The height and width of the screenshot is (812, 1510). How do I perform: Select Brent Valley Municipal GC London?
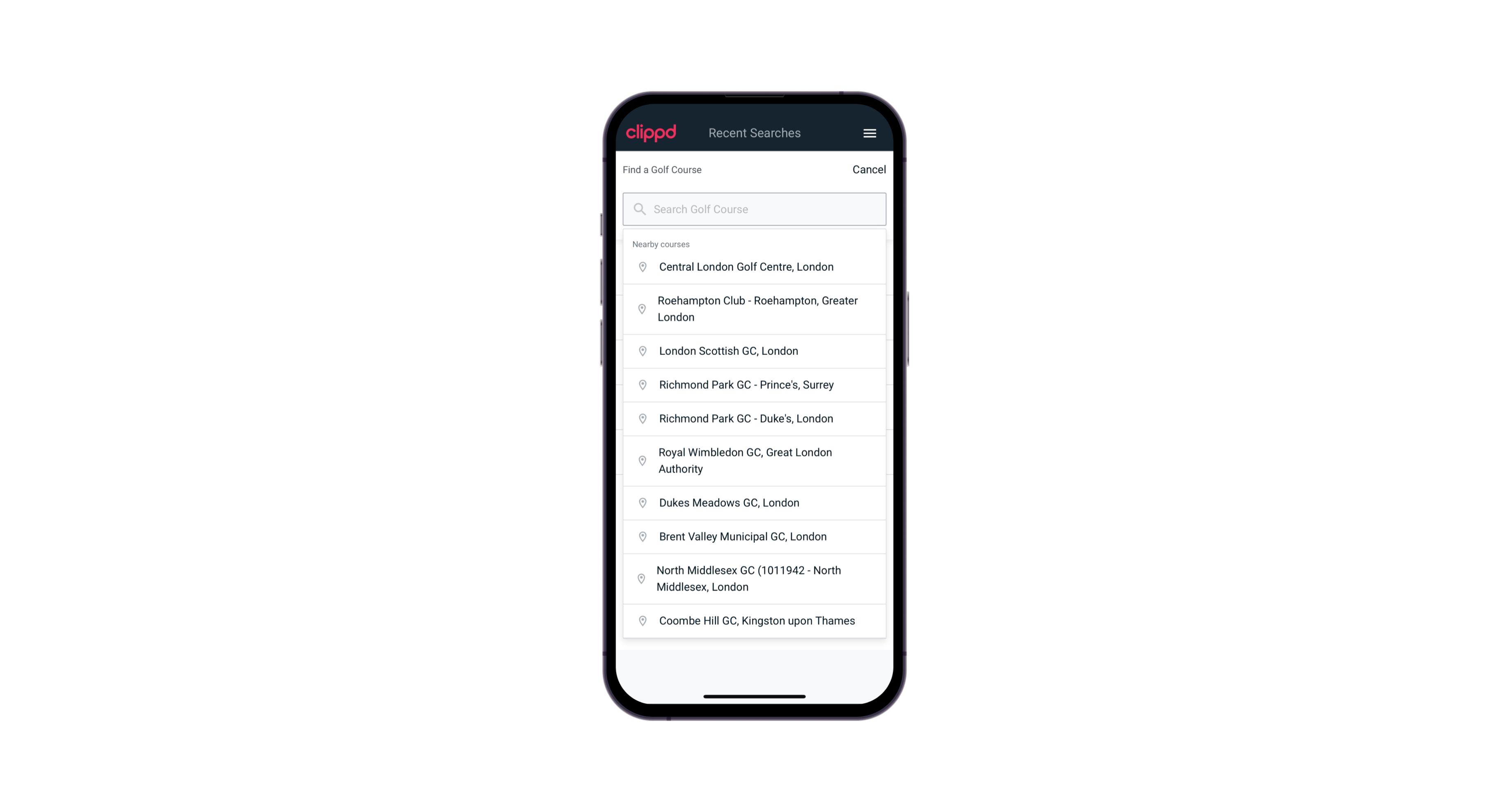[755, 536]
